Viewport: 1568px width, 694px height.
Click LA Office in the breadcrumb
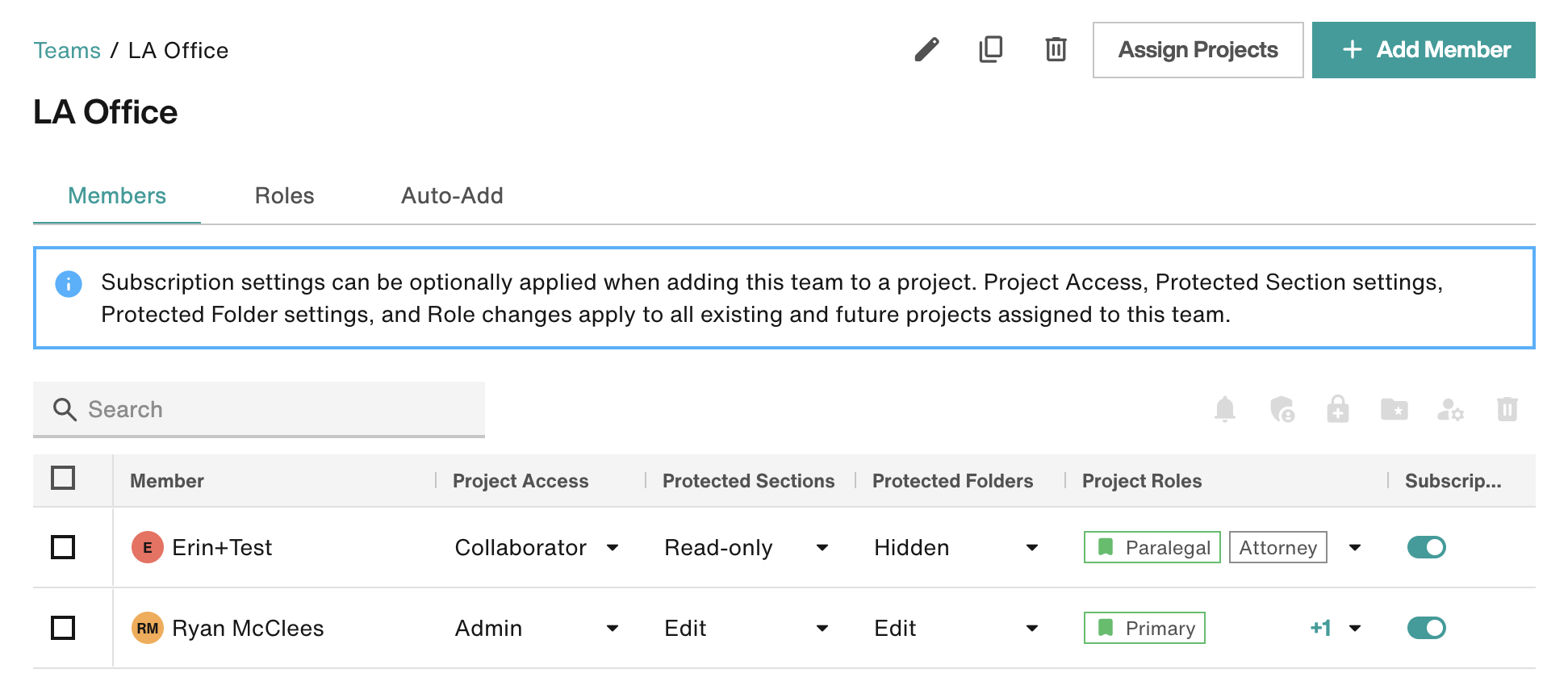[178, 51]
